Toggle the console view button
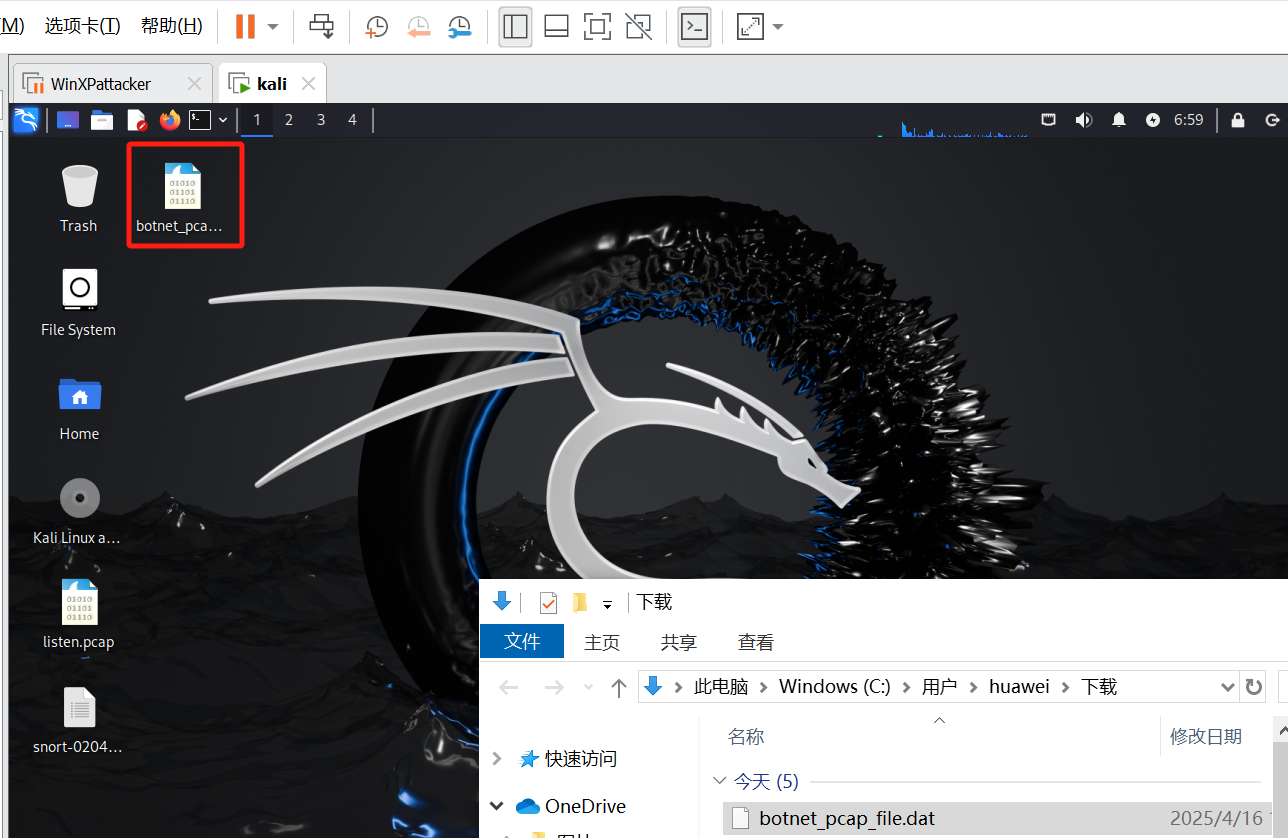 pyautogui.click(x=694, y=27)
